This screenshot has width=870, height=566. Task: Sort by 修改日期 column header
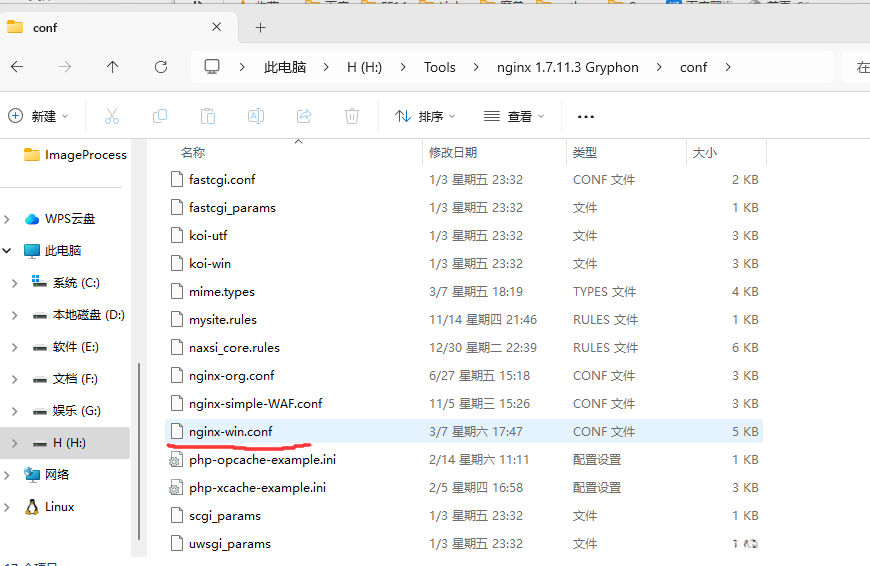coord(453,153)
